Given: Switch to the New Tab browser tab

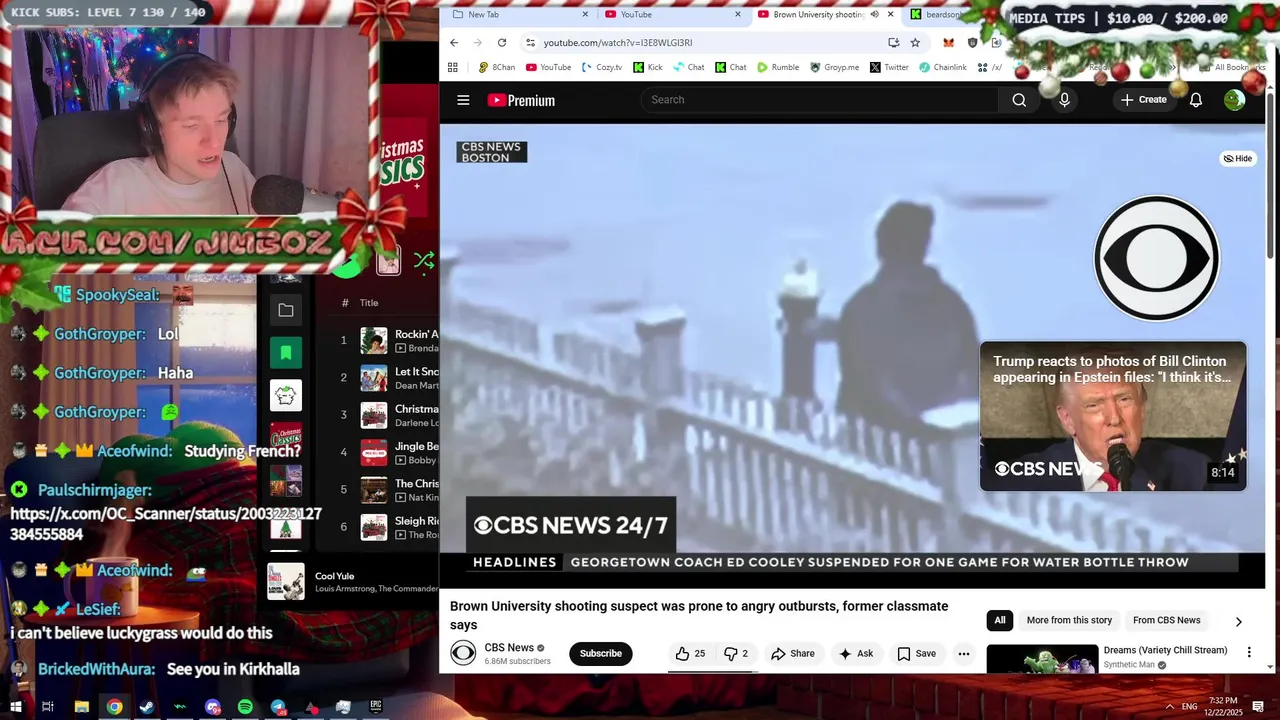Looking at the screenshot, I should click(x=520, y=15).
